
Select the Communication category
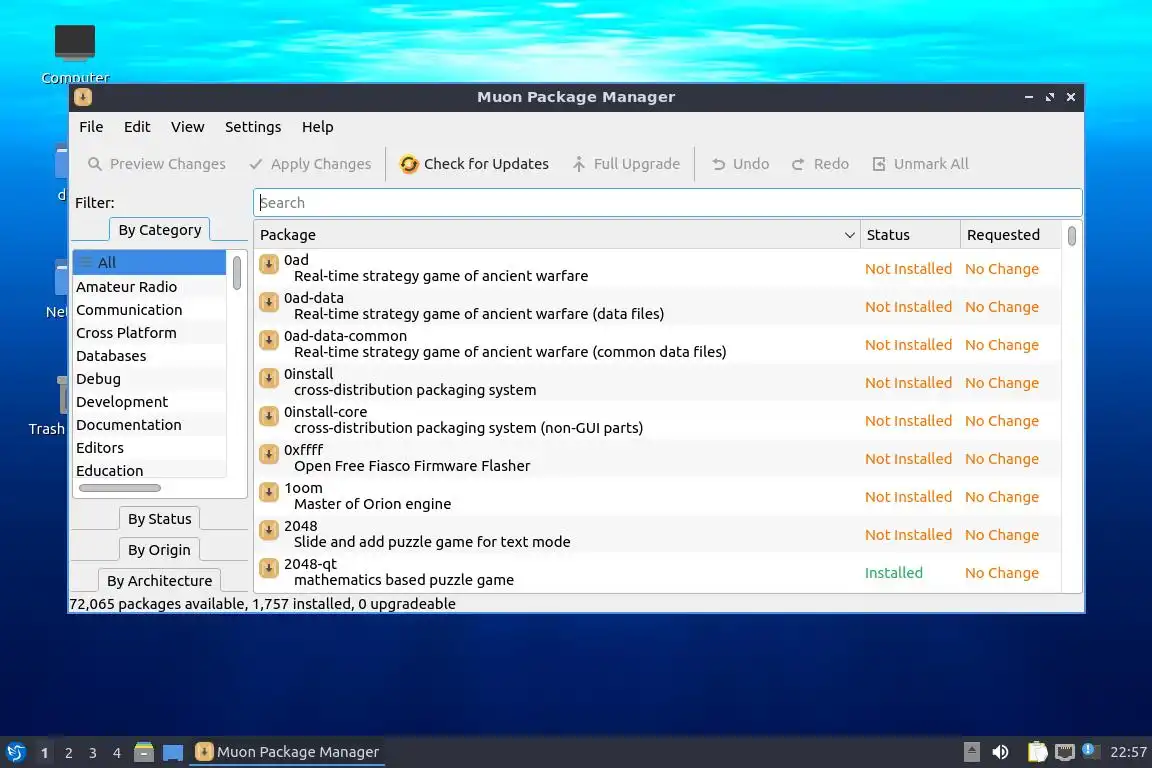150,310
